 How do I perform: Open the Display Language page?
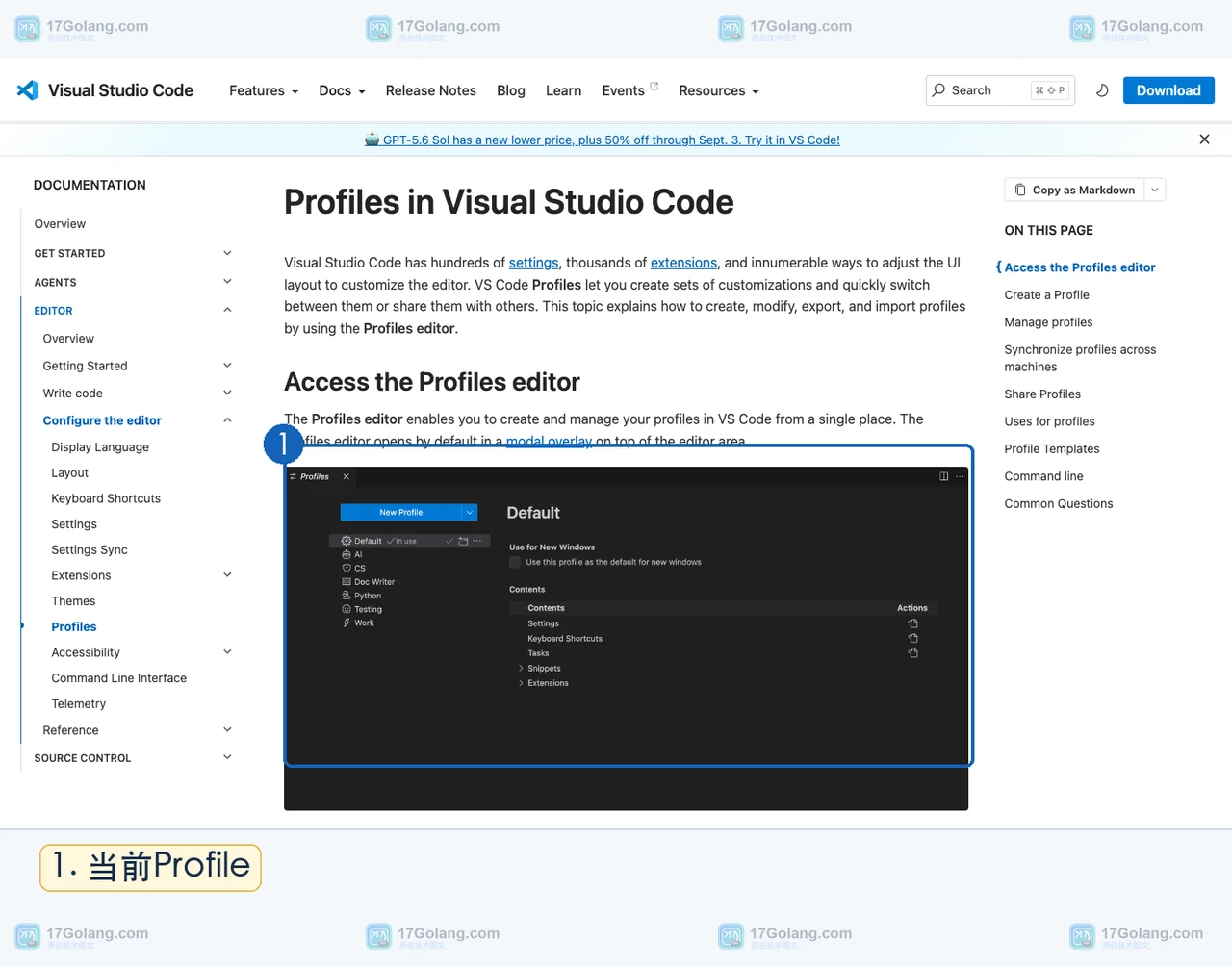tap(100, 447)
